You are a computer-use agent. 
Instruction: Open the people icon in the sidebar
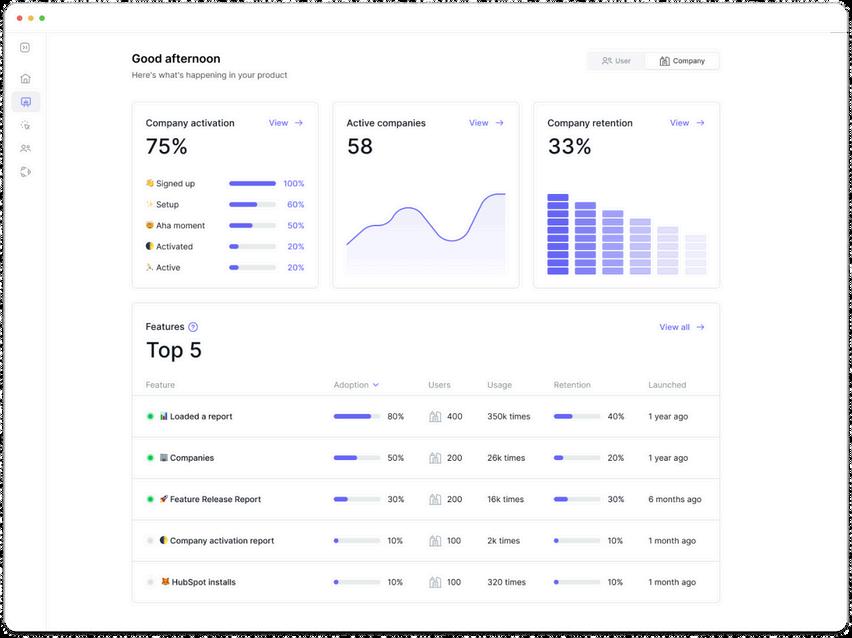click(25, 148)
